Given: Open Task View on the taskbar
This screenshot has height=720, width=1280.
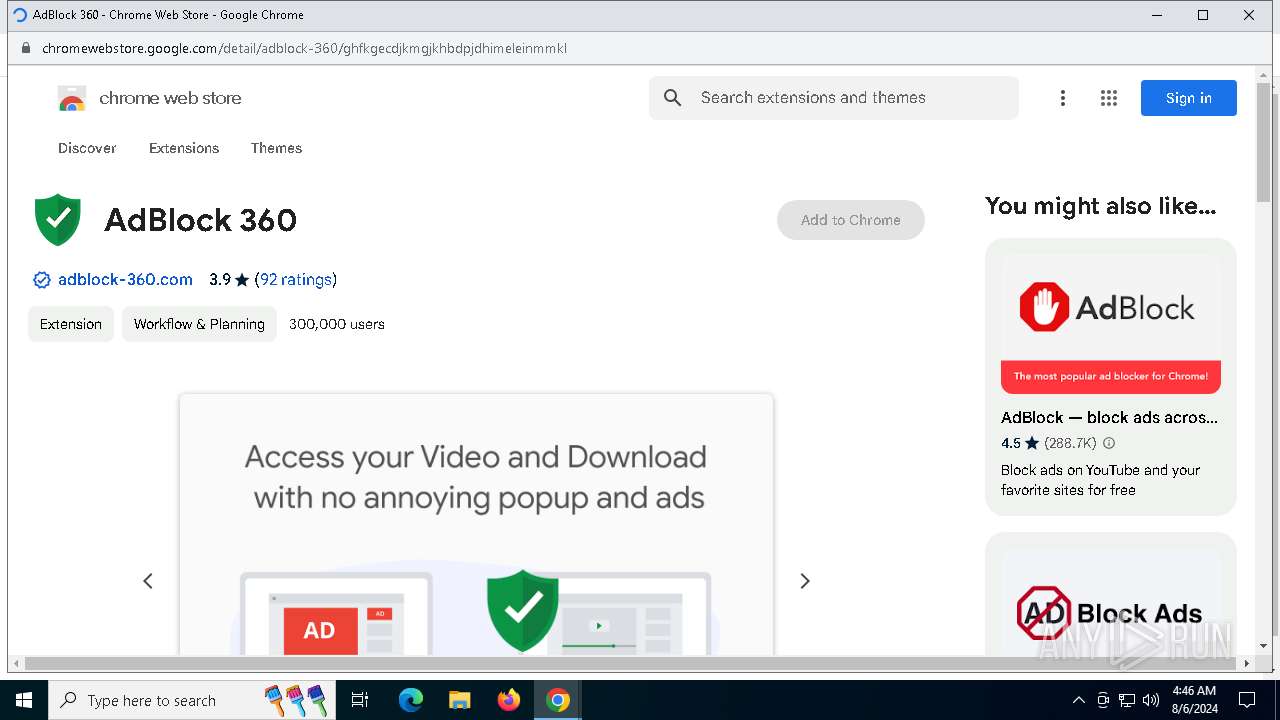Looking at the screenshot, I should [x=360, y=700].
